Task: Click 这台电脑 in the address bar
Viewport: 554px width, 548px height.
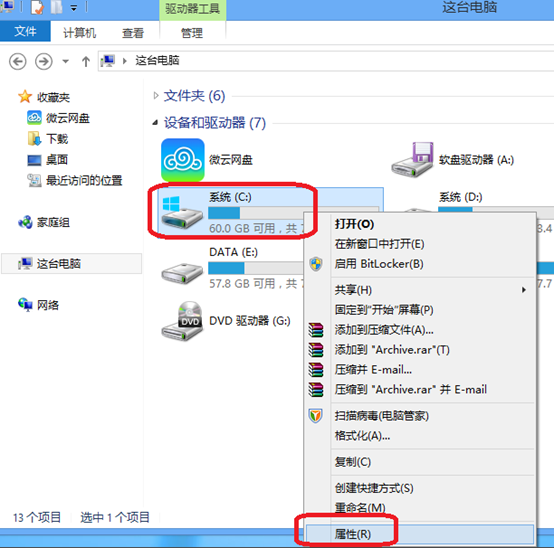Action: pyautogui.click(x=157, y=60)
